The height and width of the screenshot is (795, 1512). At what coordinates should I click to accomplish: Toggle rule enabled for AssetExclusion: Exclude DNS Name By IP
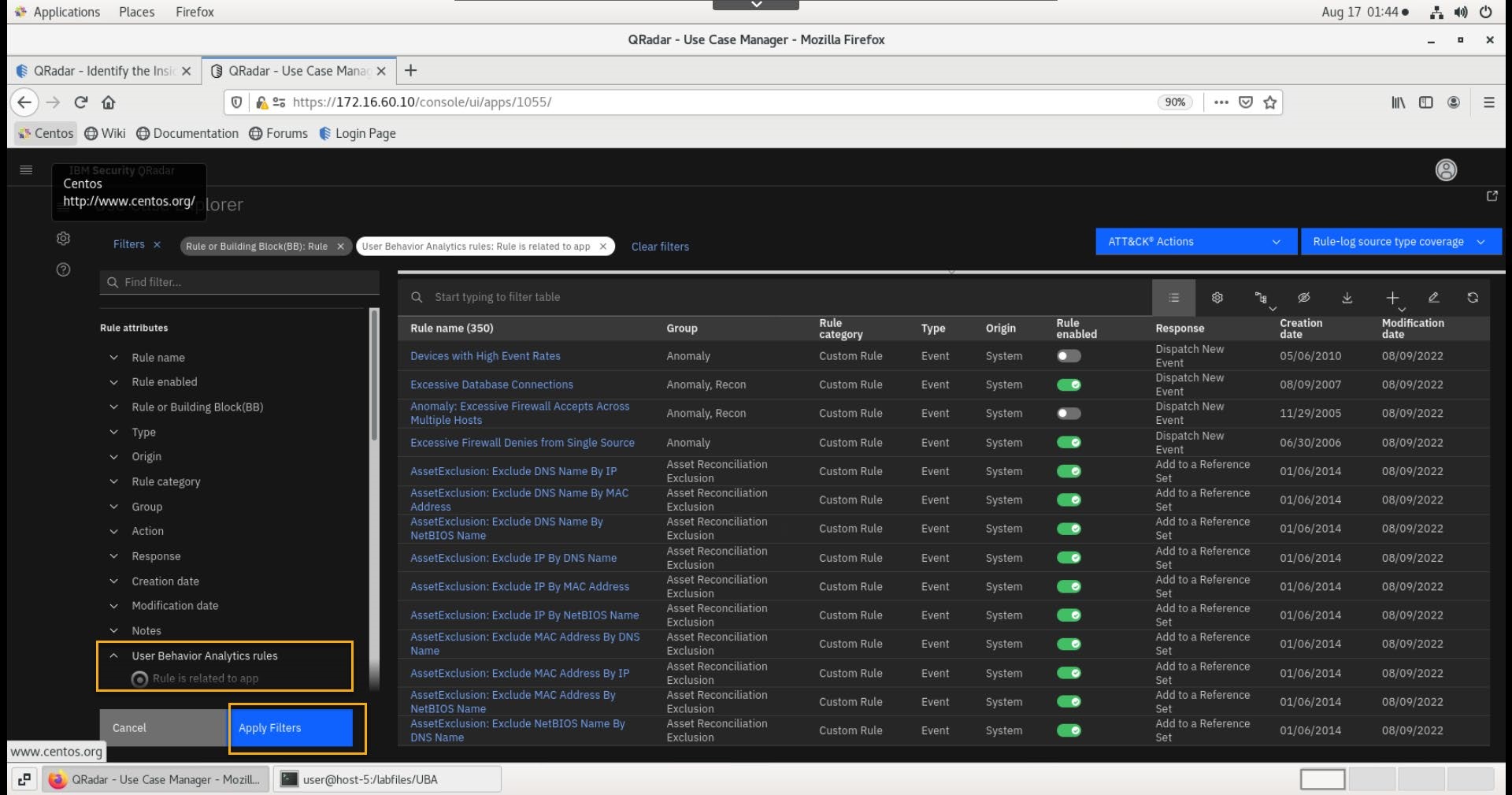(x=1069, y=471)
